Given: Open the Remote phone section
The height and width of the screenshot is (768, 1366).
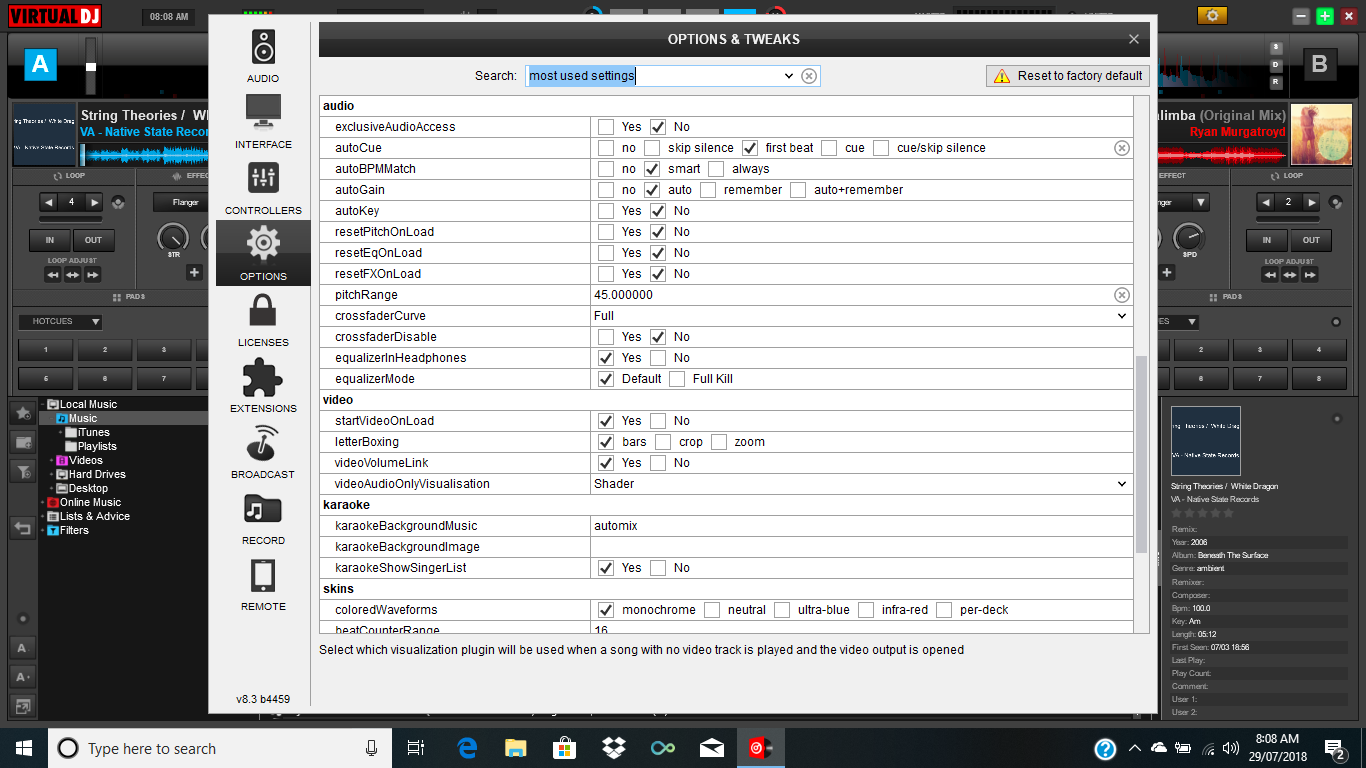Looking at the screenshot, I should [x=263, y=583].
